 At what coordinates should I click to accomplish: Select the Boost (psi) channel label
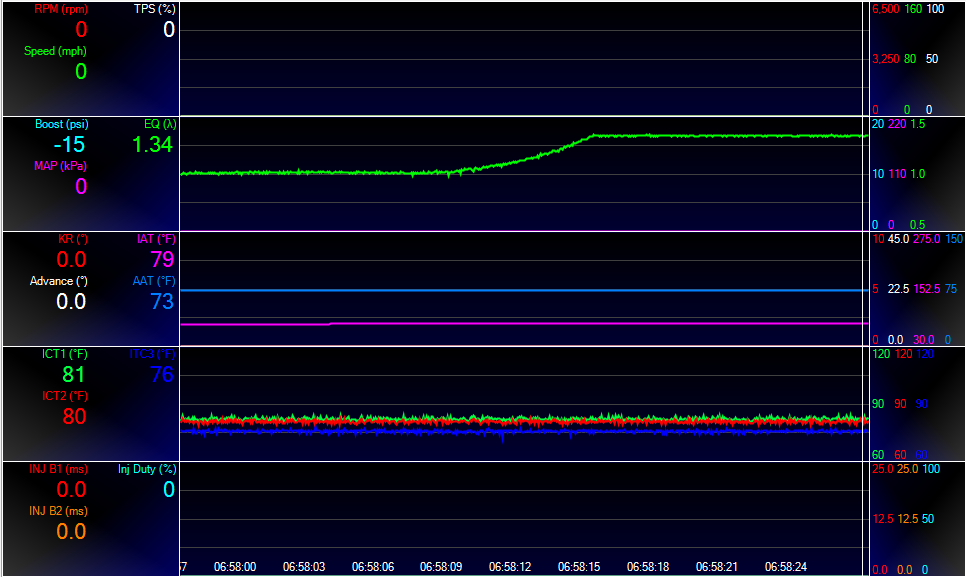click(61, 124)
